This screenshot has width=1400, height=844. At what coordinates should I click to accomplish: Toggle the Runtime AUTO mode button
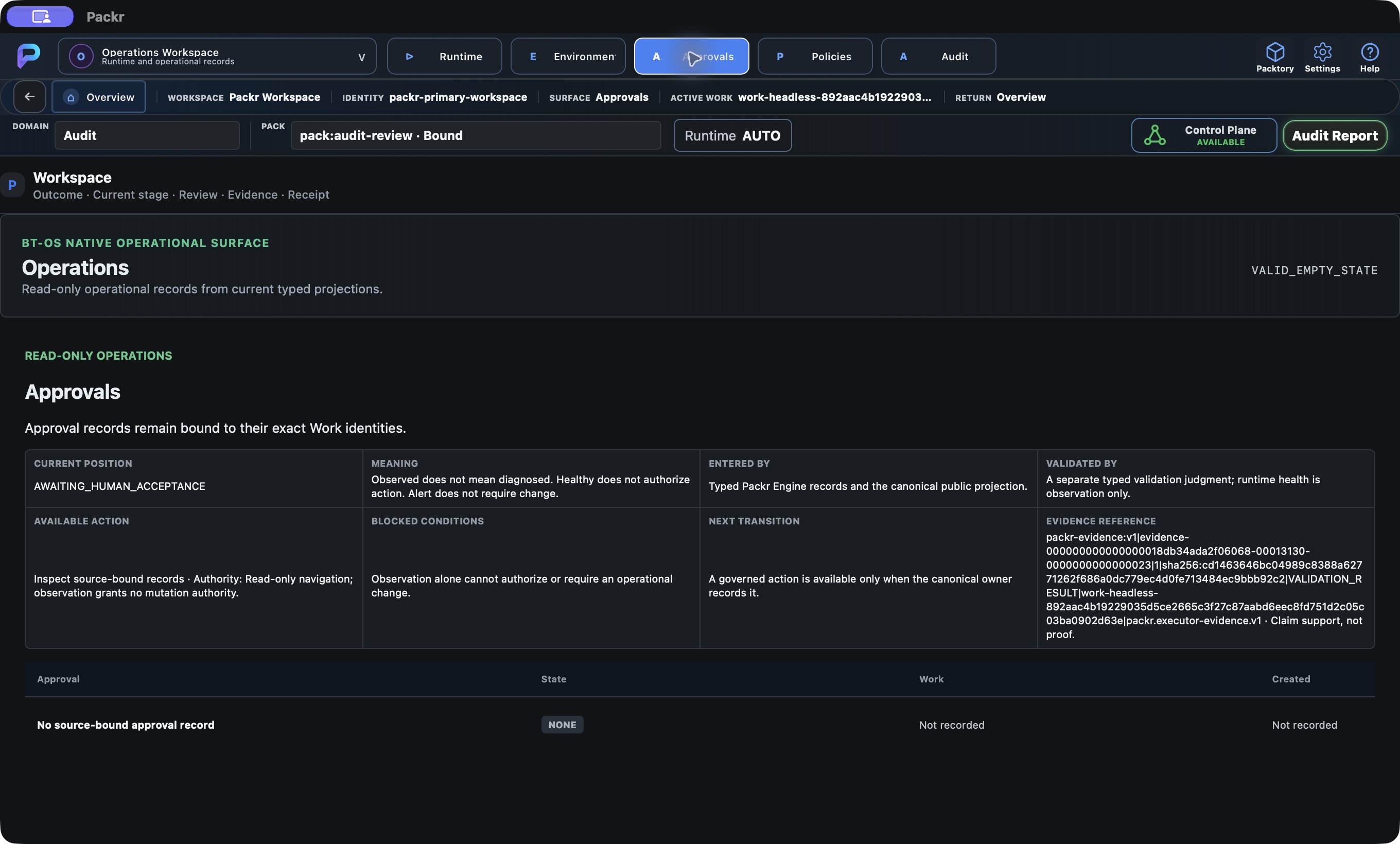pos(732,135)
